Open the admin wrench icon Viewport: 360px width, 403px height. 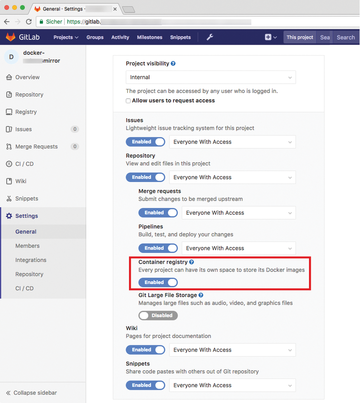click(210, 37)
